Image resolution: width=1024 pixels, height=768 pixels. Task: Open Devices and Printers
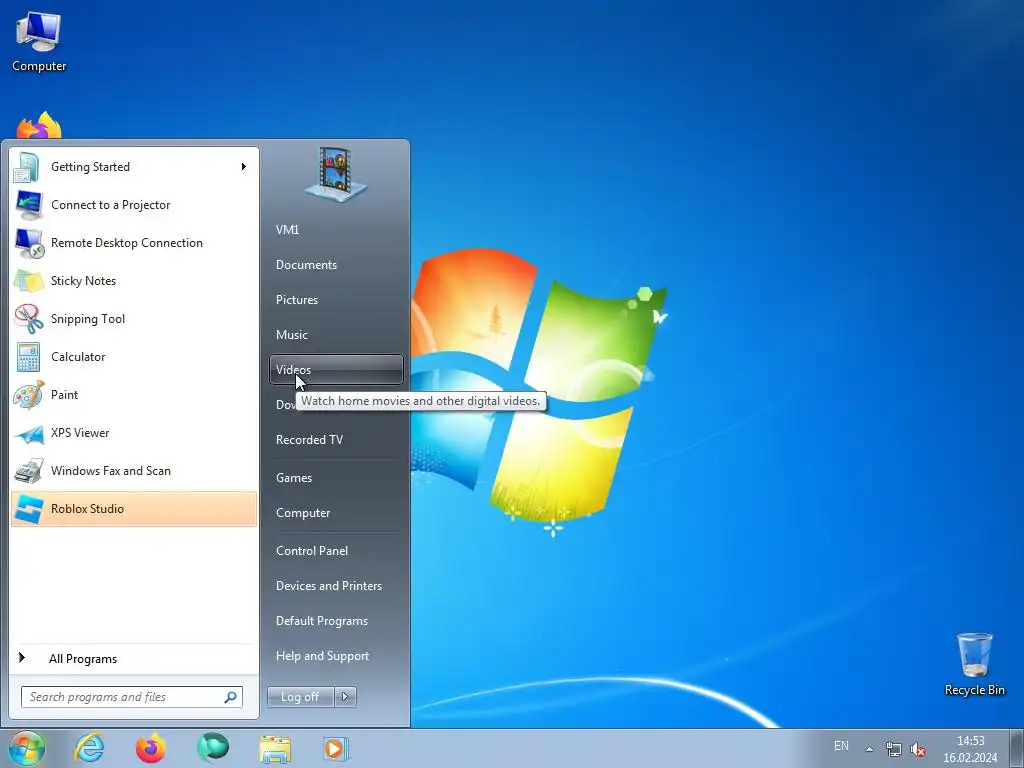click(x=336, y=586)
